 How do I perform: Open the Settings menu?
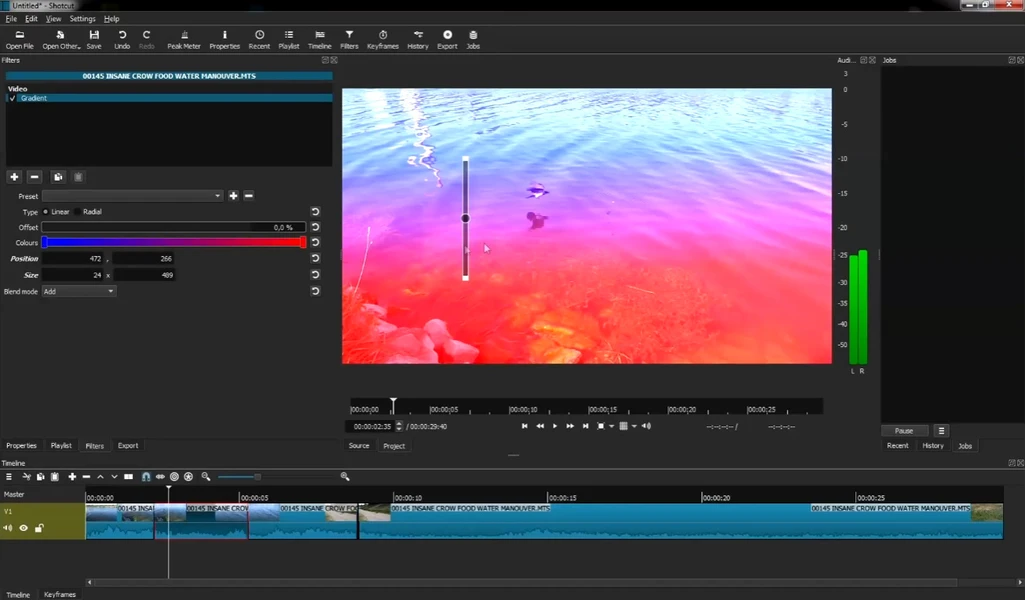pos(82,19)
